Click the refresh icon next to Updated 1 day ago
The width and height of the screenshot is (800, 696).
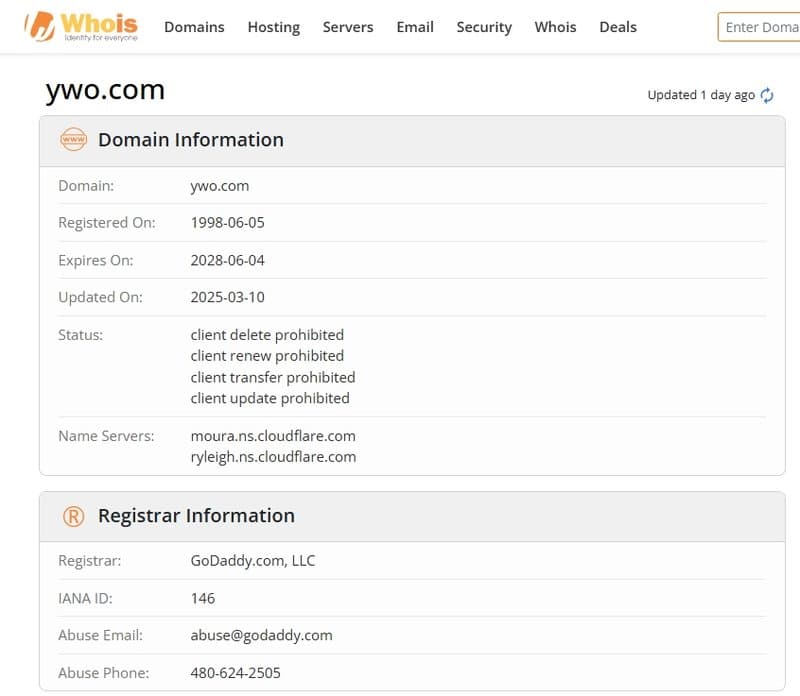coord(767,95)
